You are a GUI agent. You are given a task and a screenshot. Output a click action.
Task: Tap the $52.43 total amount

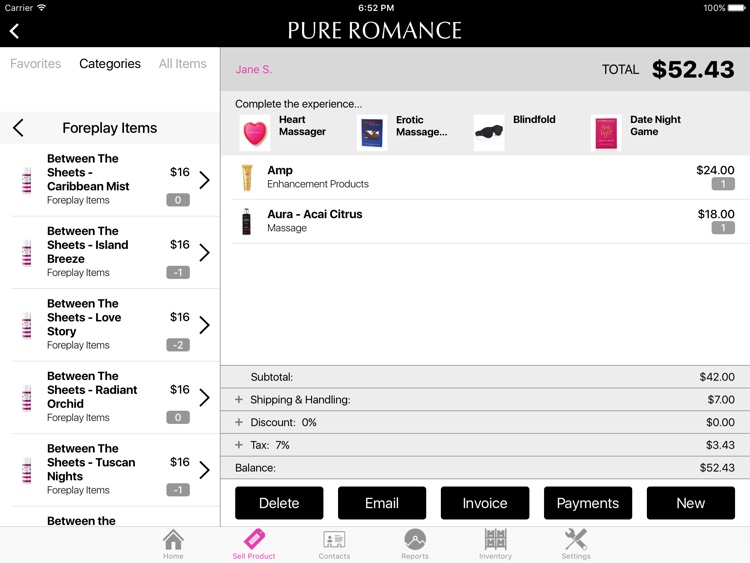pos(693,69)
